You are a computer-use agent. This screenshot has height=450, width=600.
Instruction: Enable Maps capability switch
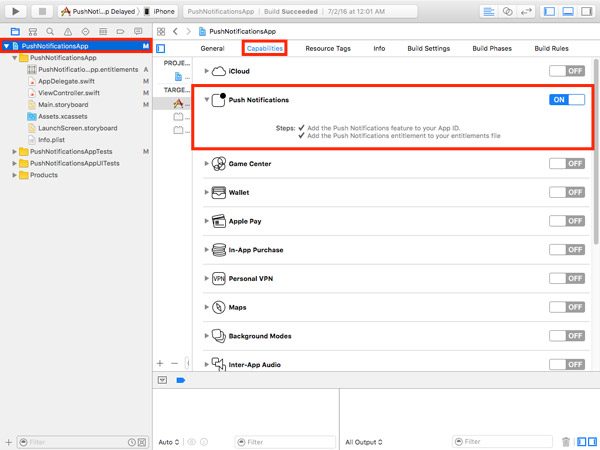coord(567,307)
